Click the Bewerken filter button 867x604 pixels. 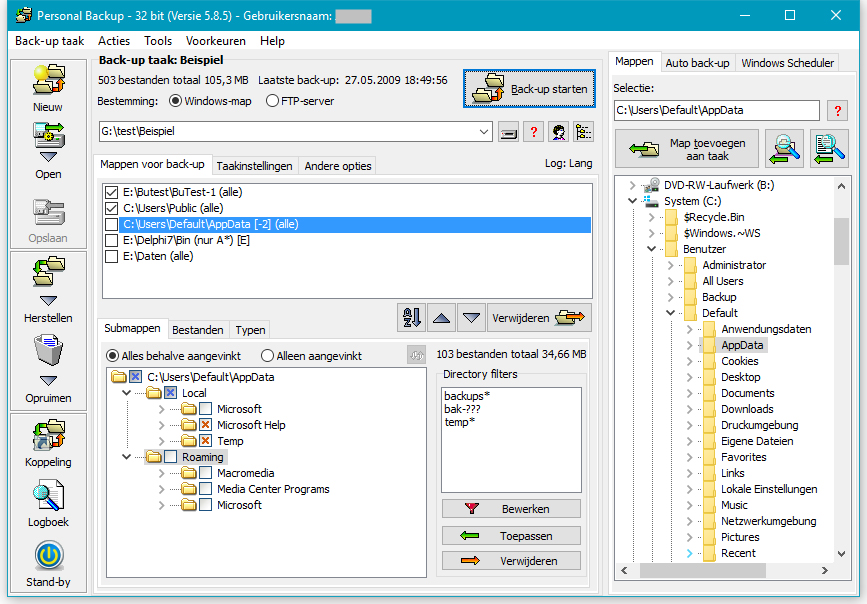pos(511,509)
